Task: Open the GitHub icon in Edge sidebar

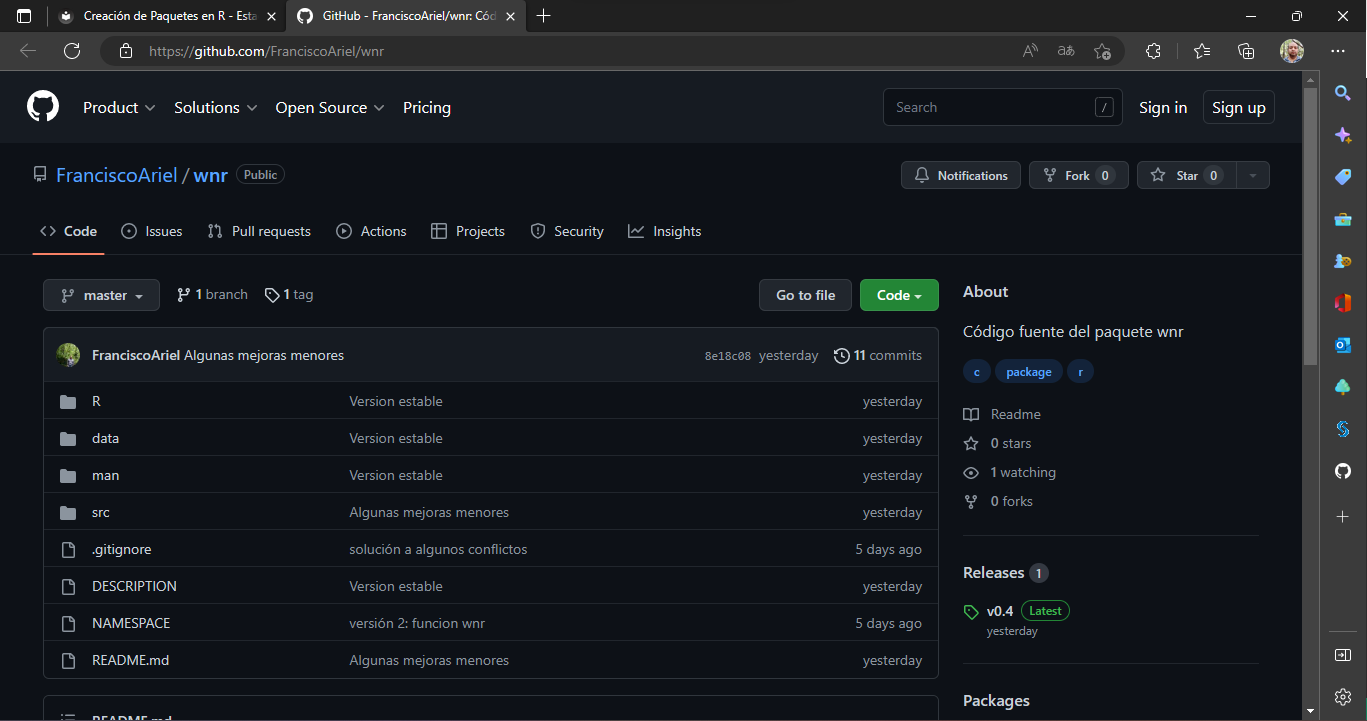Action: [1343, 471]
